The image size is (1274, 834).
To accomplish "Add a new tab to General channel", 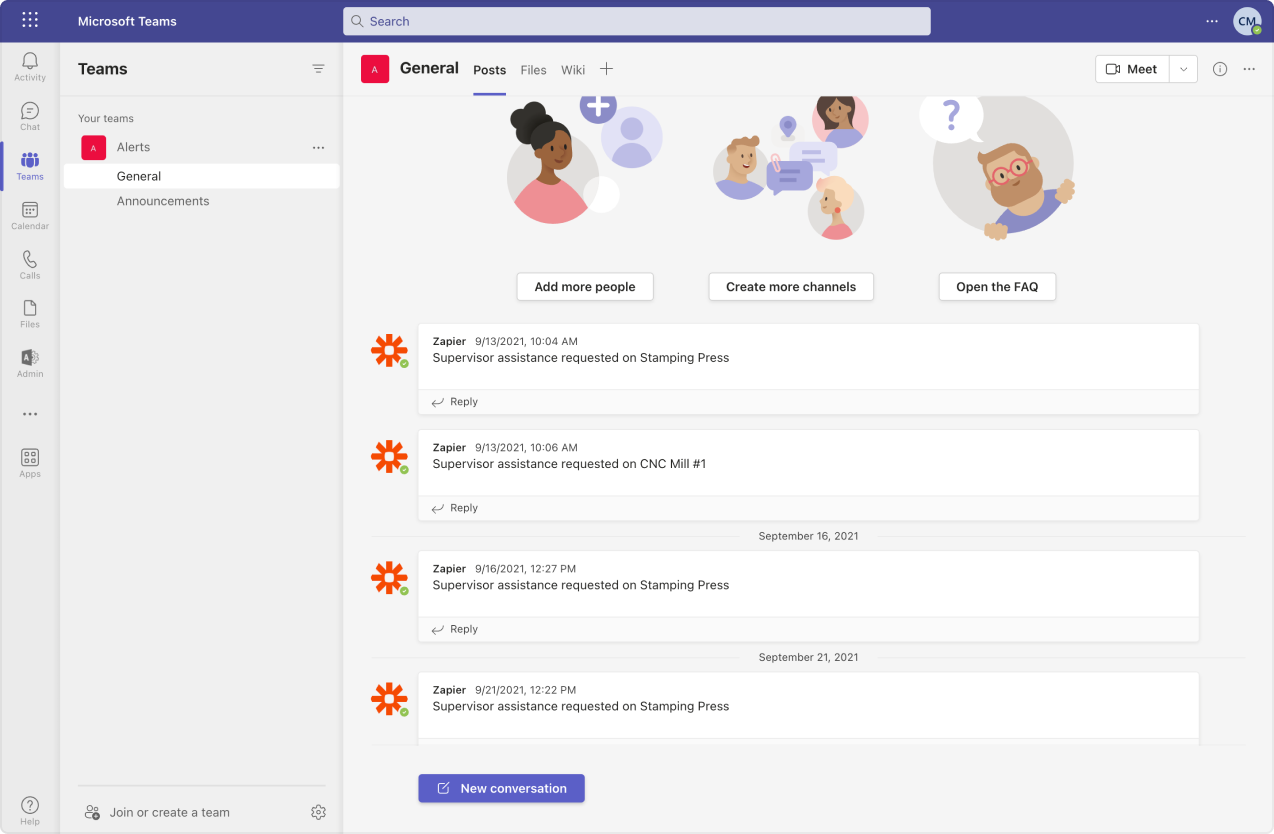I will pos(606,69).
